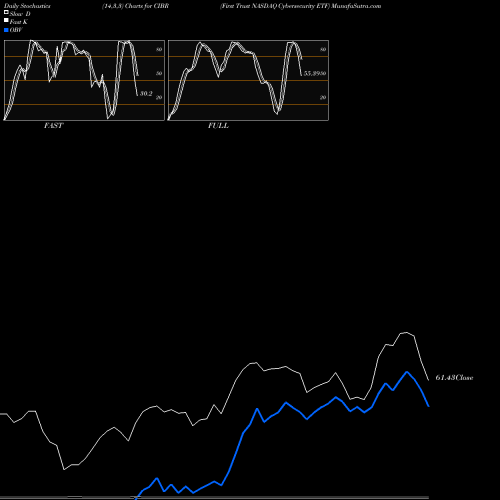Select the '(14,3,3) Charts for CIBR' text
Image resolution: width=500 pixels, height=500 pixels.
[135, 6]
